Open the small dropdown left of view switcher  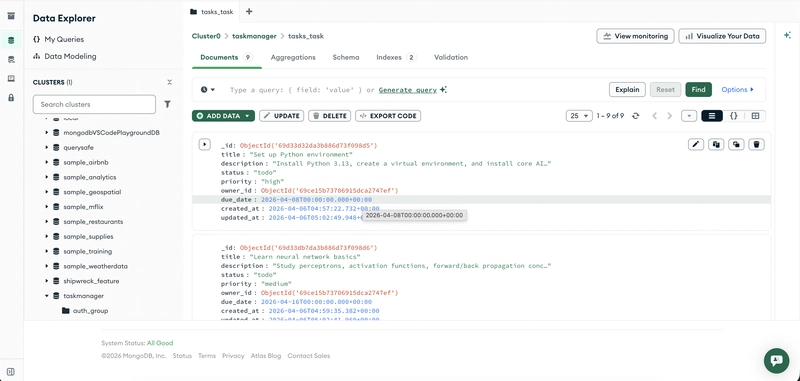coord(689,116)
